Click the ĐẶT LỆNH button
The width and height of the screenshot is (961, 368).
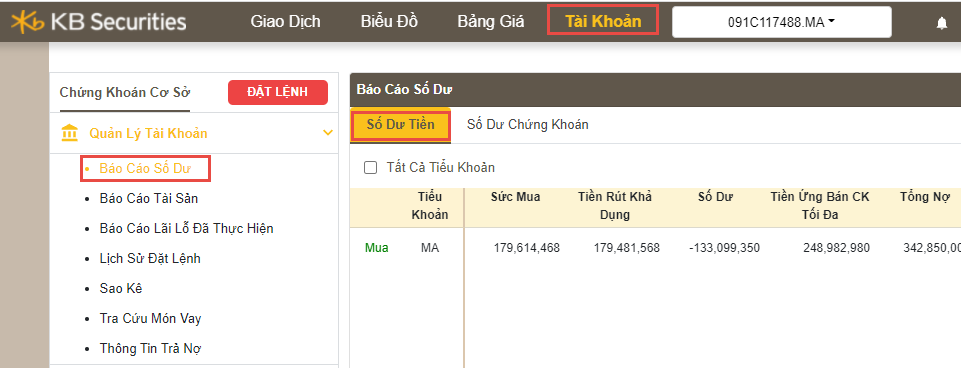(x=278, y=93)
